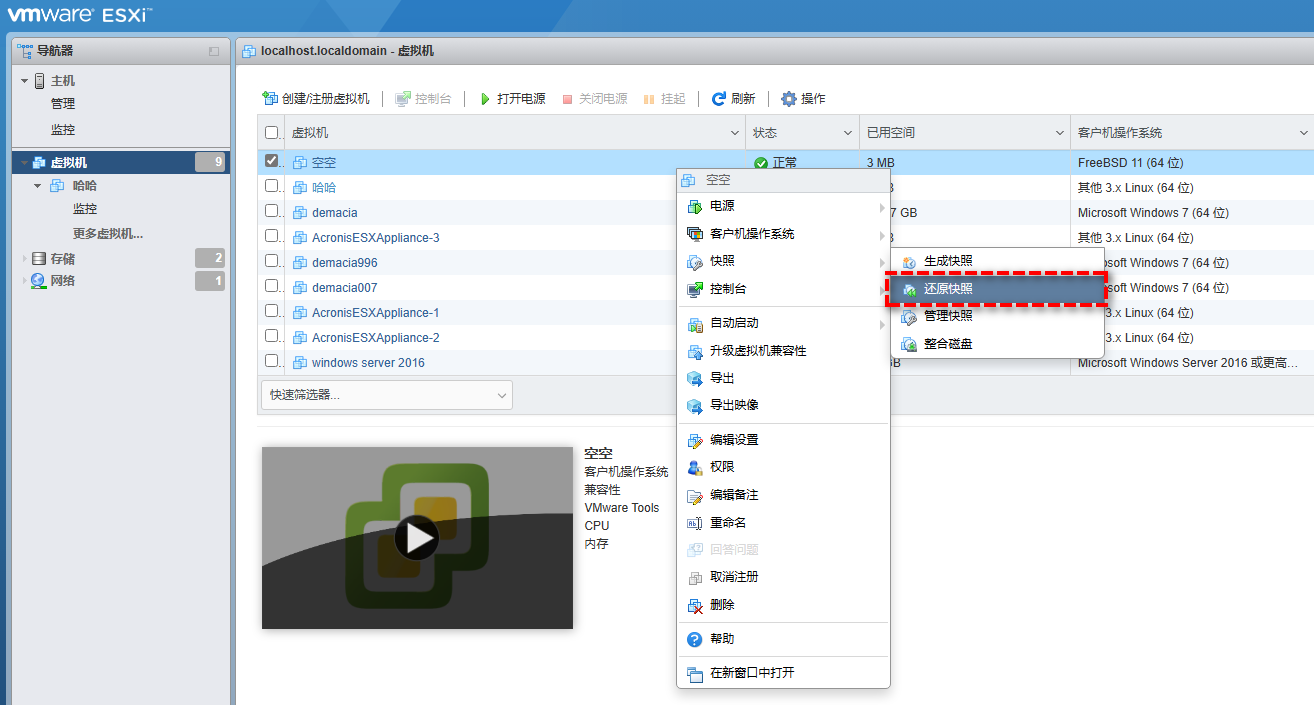
Task: Collapse the 主机 tree node
Action: pos(25,81)
